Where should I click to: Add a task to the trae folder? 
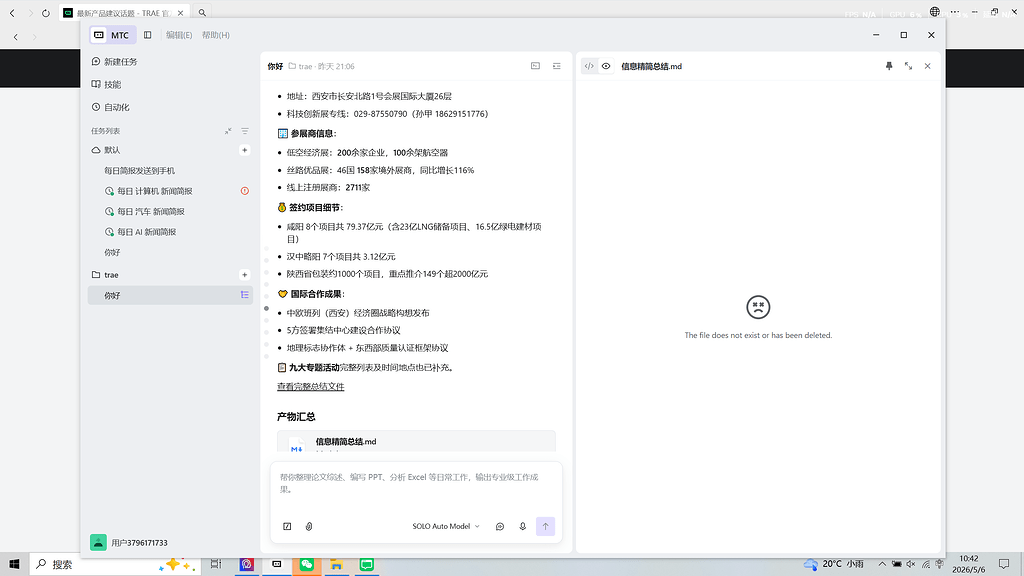[244, 275]
